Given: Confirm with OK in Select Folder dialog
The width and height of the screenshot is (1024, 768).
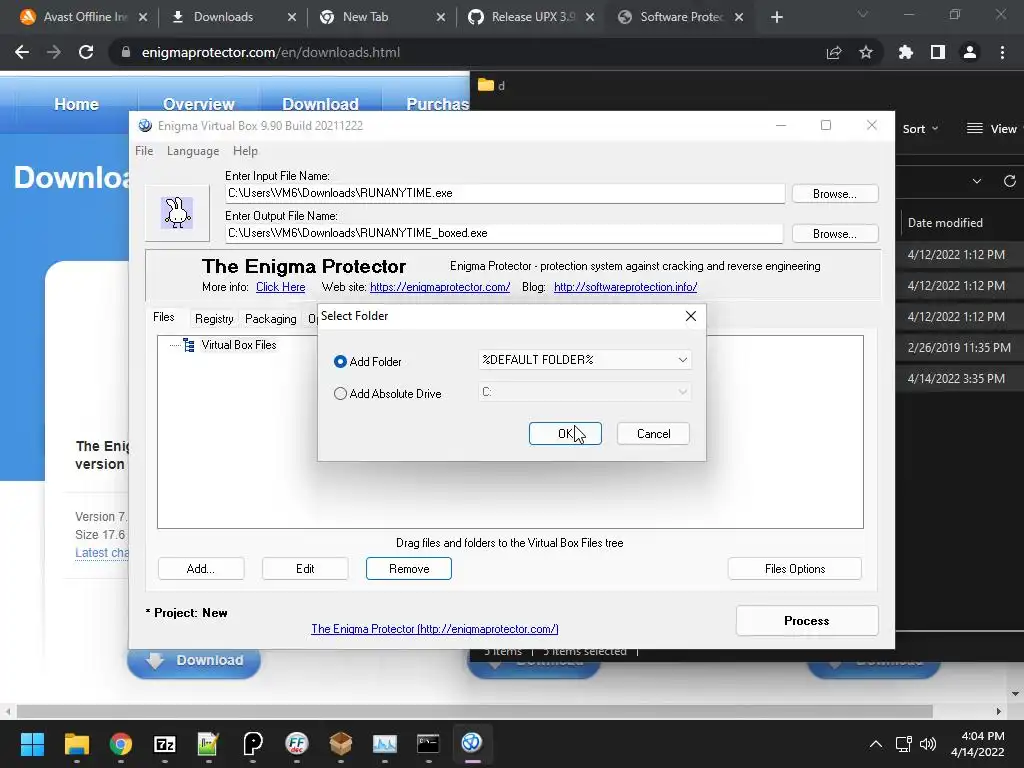Looking at the screenshot, I should [565, 434].
